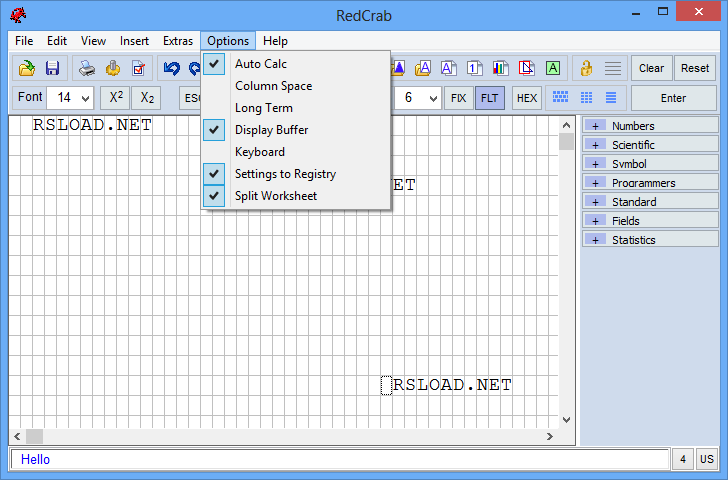Save the worksheet with the floppy disk icon
The width and height of the screenshot is (728, 480).
tap(52, 68)
